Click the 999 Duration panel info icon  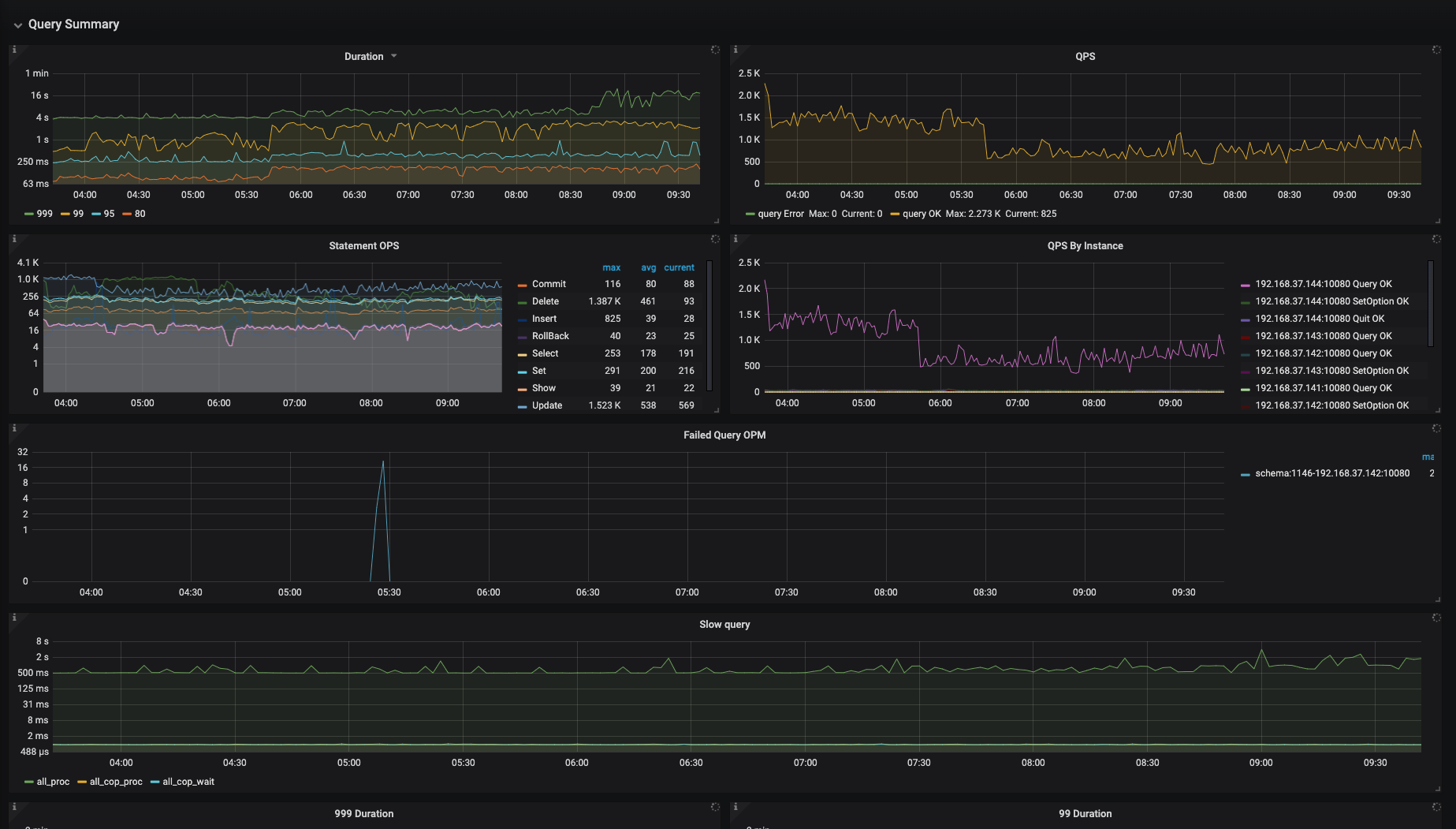pyautogui.click(x=14, y=807)
